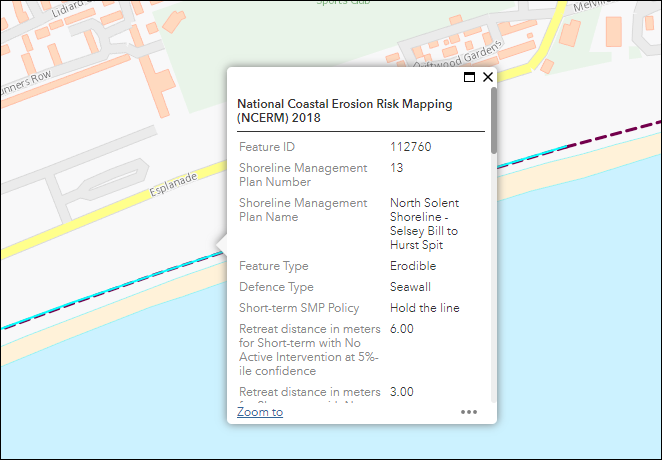Click the 6.00 retreat distance value
This screenshot has height=460, width=662.
402,329
